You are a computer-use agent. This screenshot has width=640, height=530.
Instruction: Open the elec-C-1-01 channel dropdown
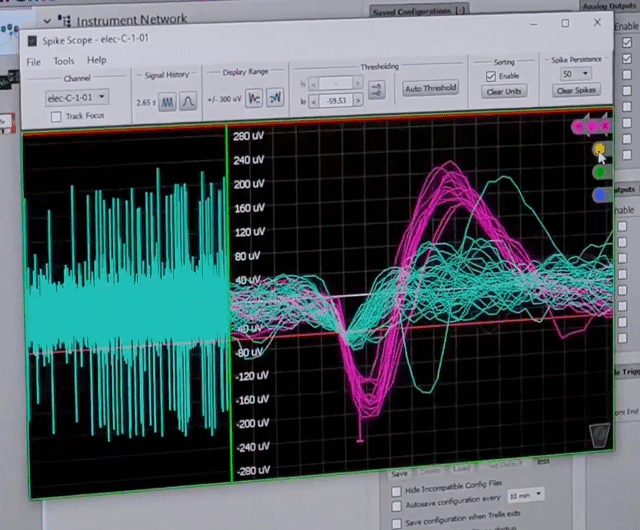pos(77,98)
